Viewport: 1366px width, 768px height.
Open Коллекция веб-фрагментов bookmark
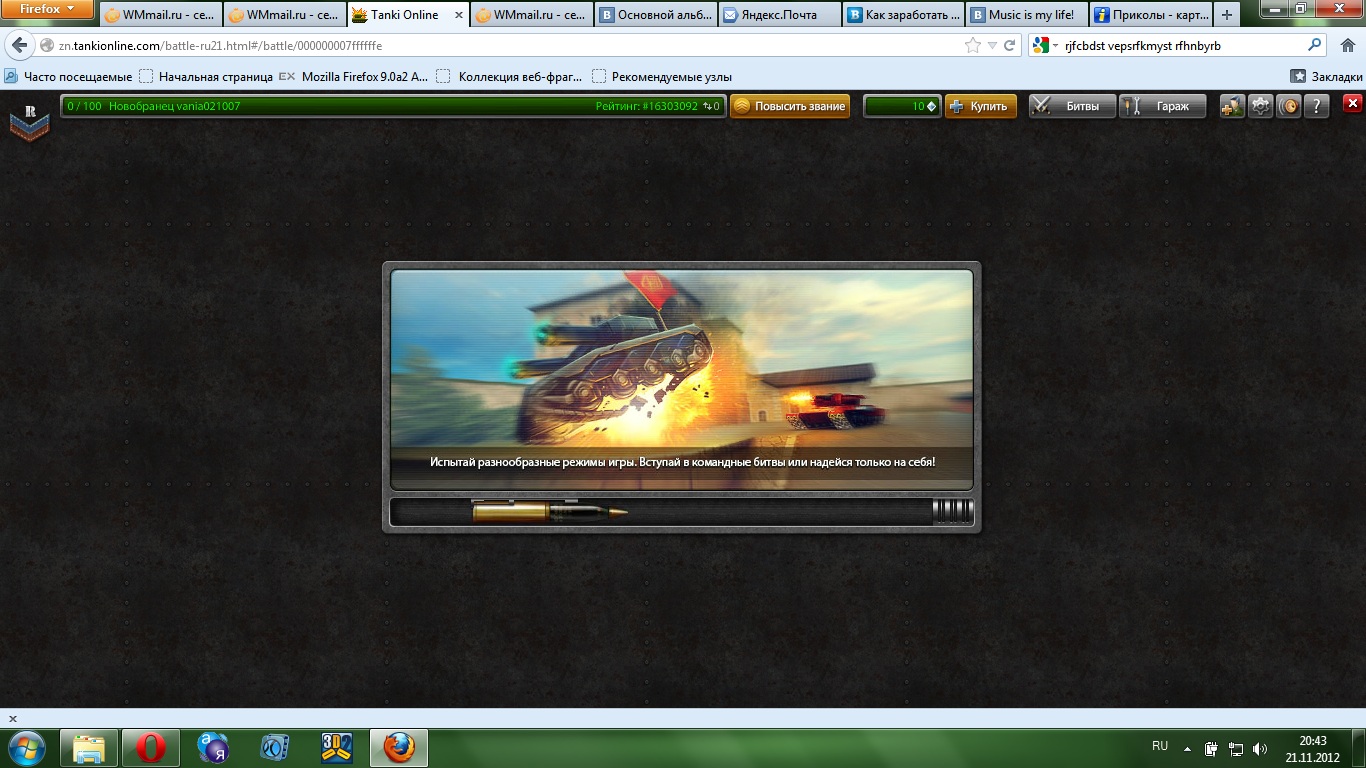coord(510,77)
